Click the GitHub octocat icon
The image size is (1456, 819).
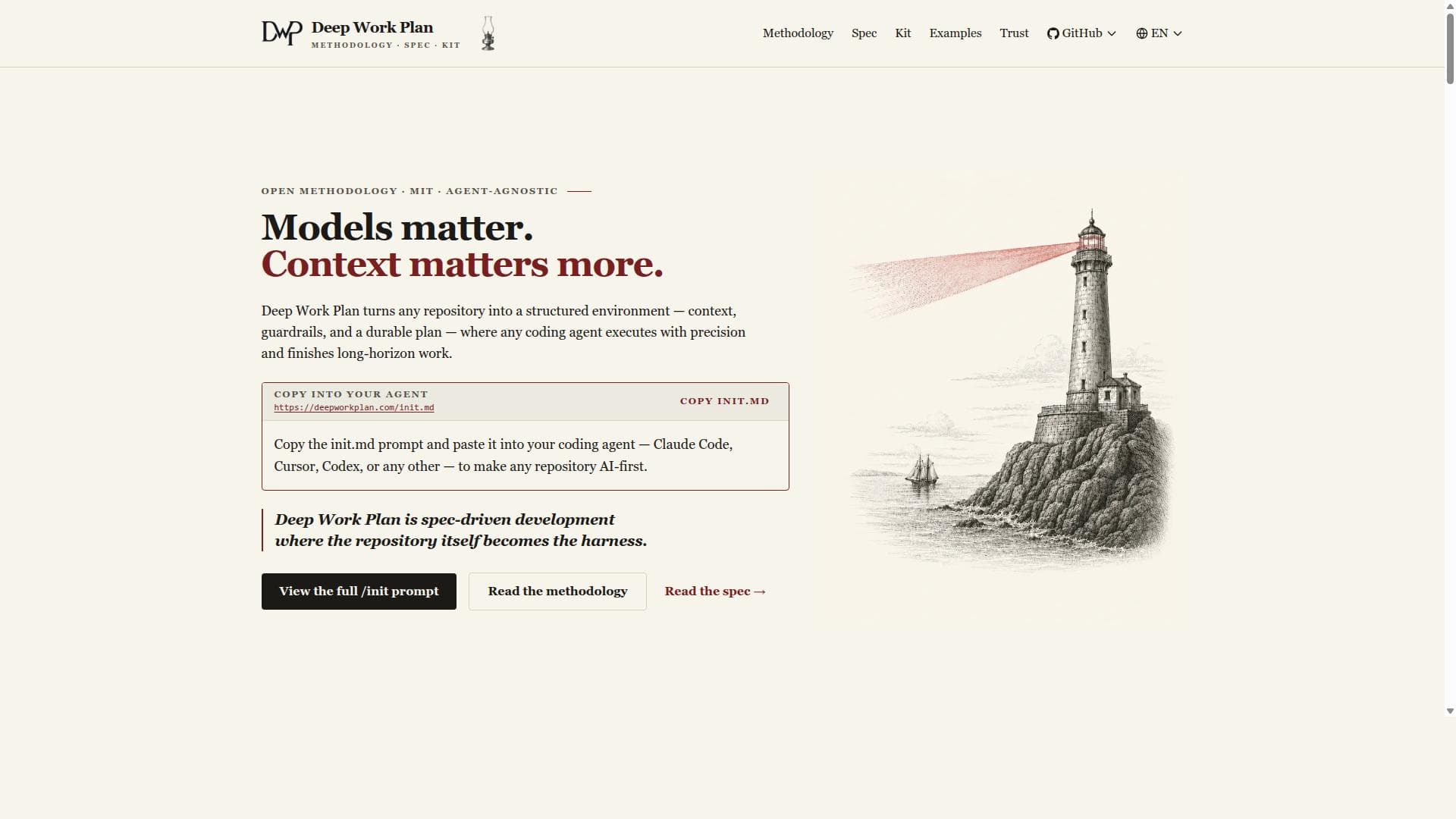1053,33
